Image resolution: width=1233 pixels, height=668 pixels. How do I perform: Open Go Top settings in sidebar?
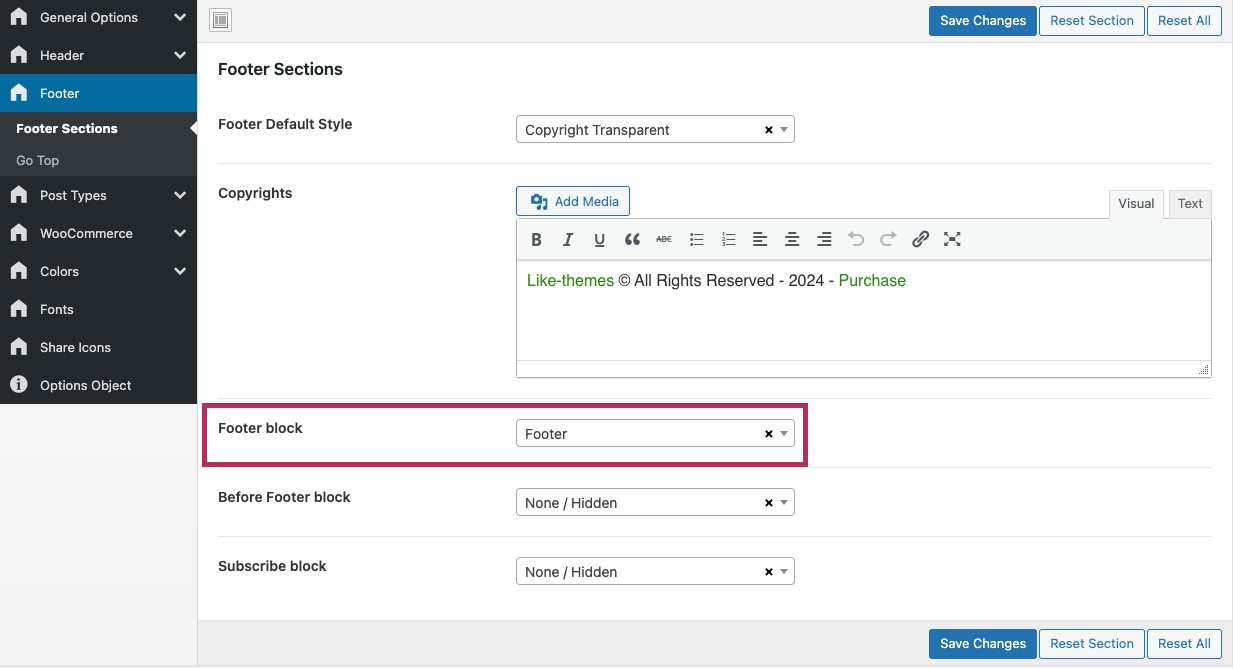(38, 160)
